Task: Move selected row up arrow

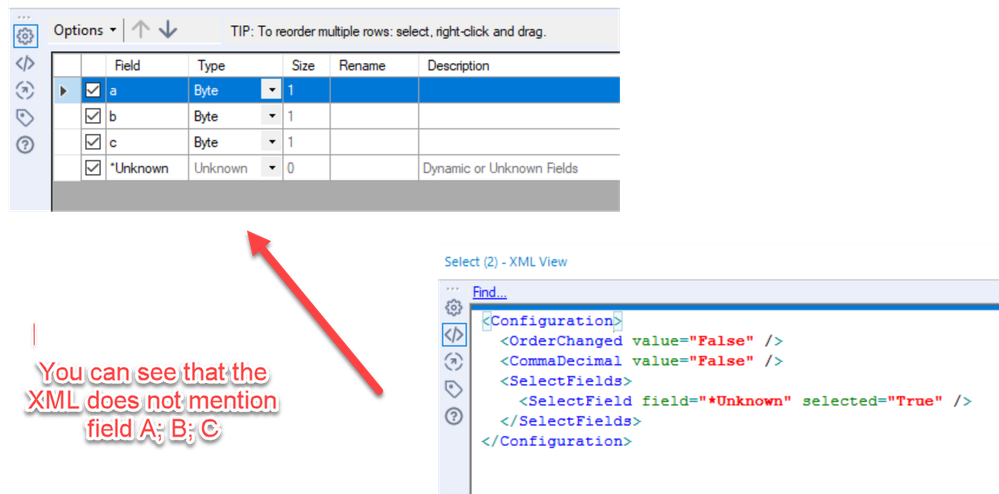Action: (x=140, y=30)
